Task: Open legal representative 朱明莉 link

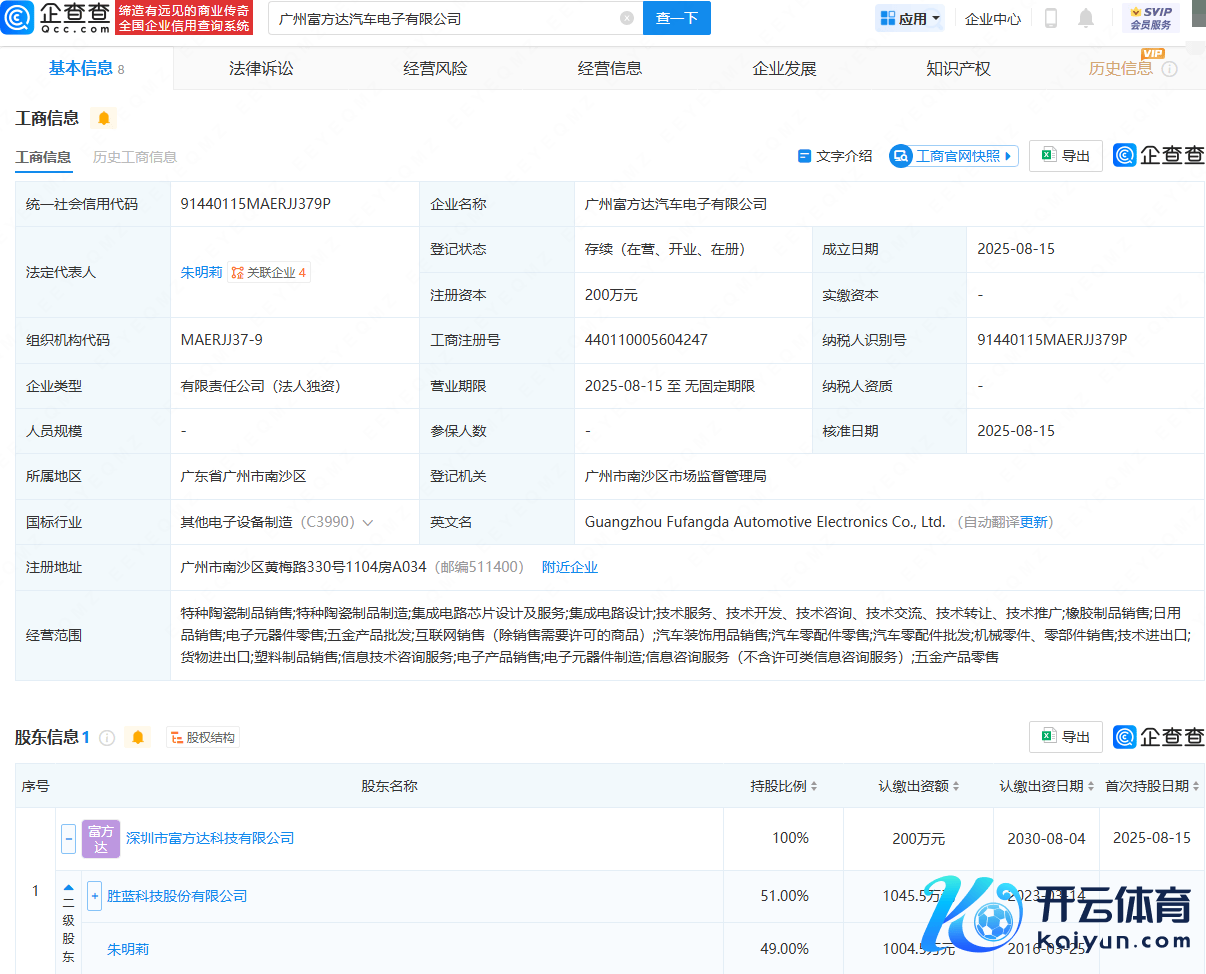Action: (x=201, y=272)
